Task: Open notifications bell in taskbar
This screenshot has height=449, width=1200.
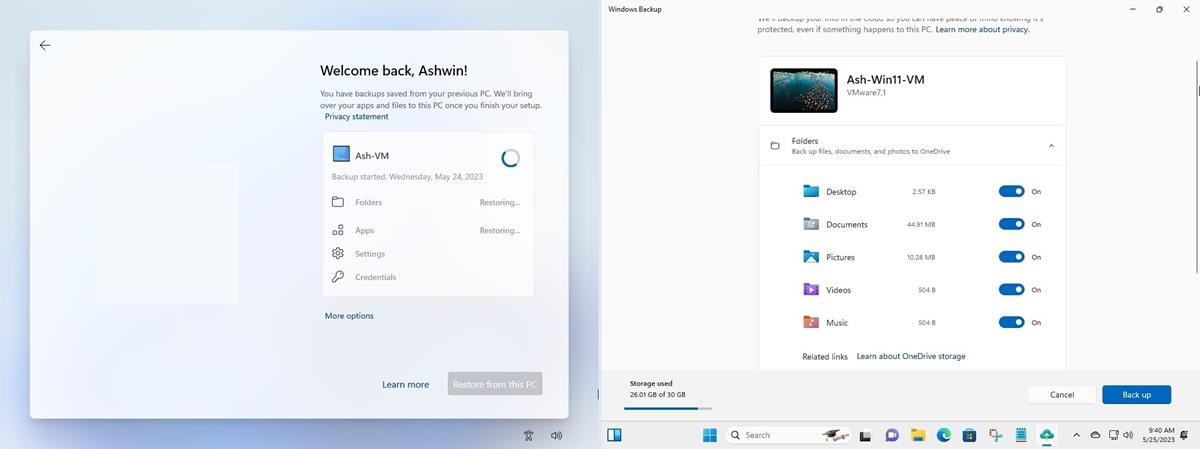Action: (1183, 435)
